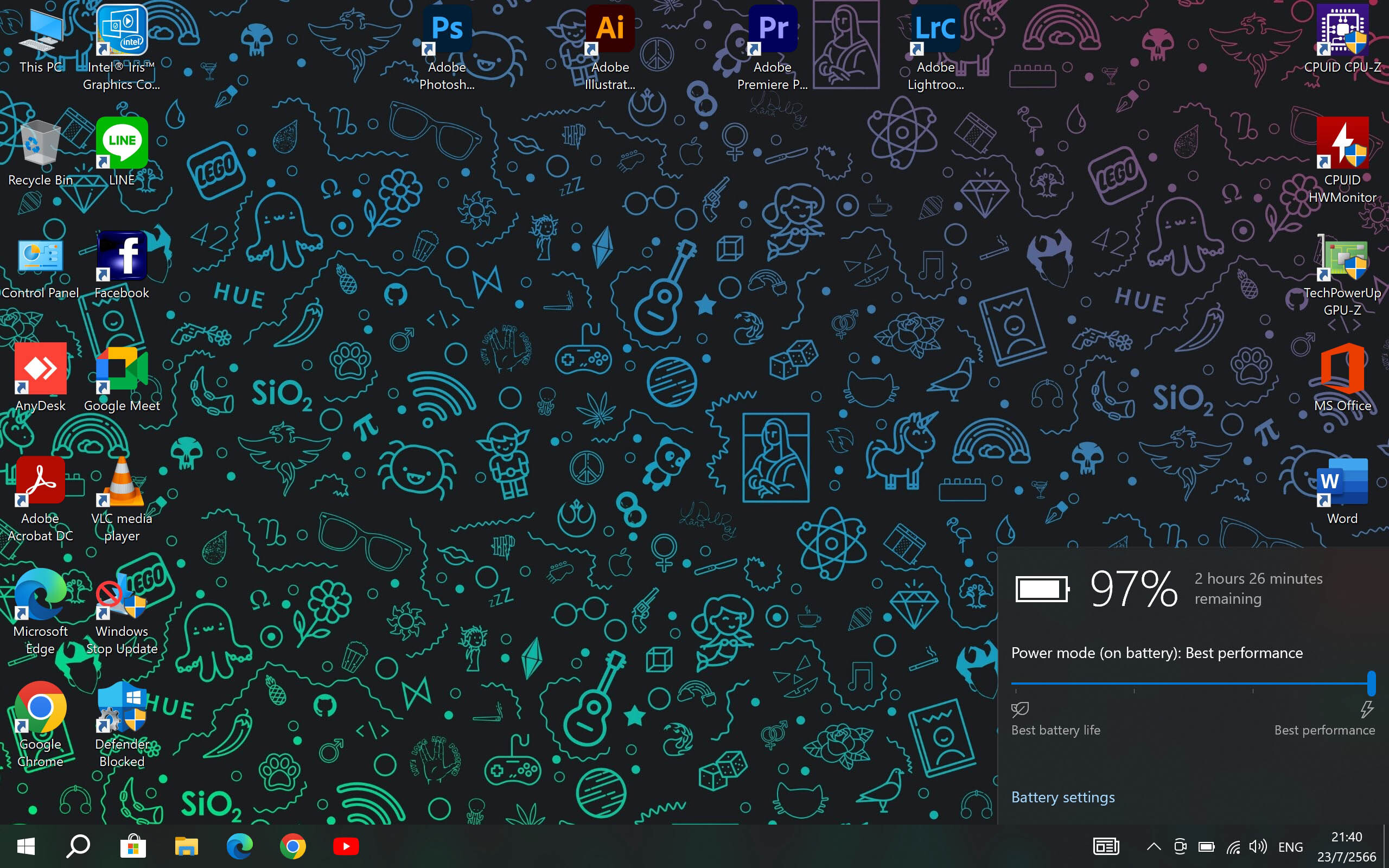Select Adobe Acrobat DC icon
This screenshot has height=868, width=1389.
point(40,499)
